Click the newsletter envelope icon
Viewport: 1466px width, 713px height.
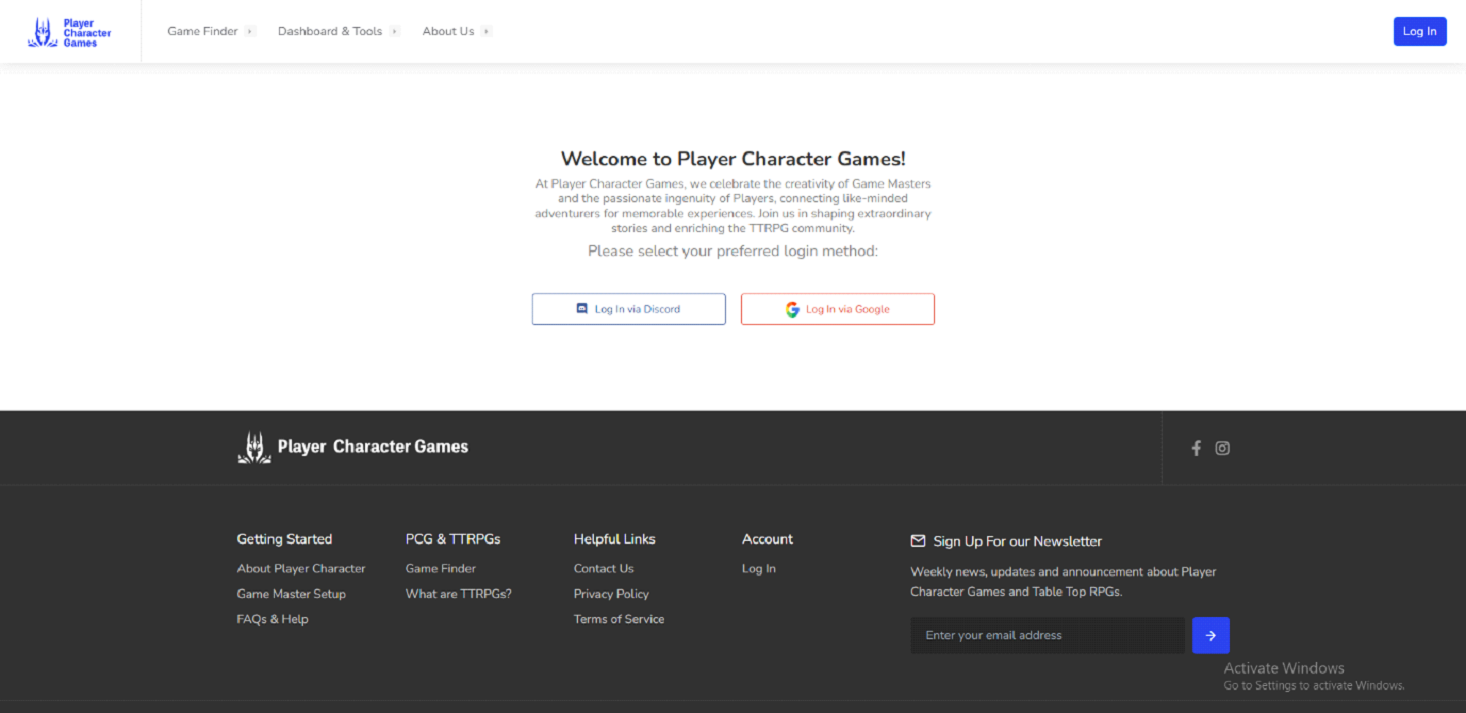[917, 540]
